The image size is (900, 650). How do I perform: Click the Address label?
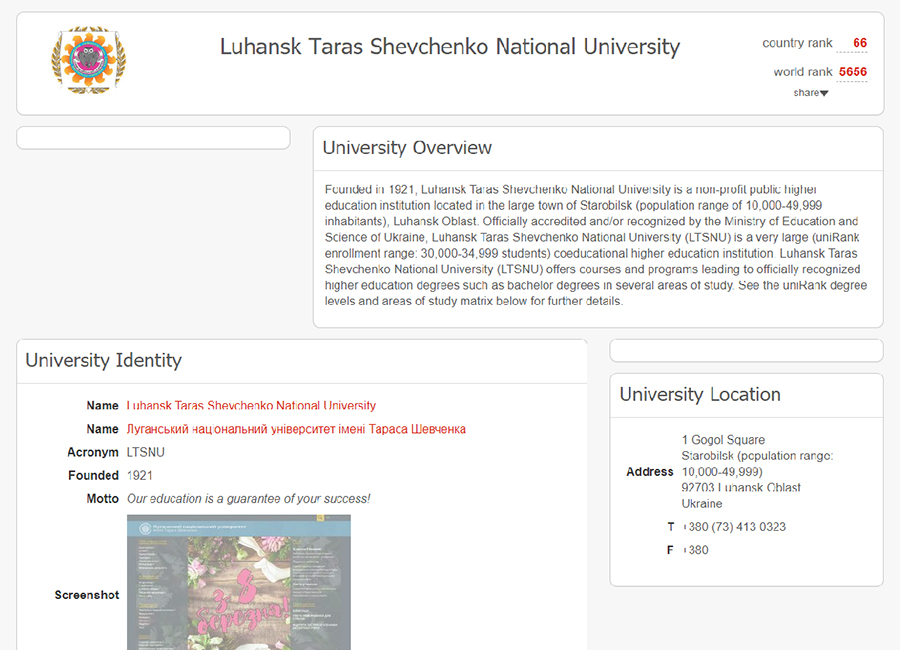click(650, 471)
